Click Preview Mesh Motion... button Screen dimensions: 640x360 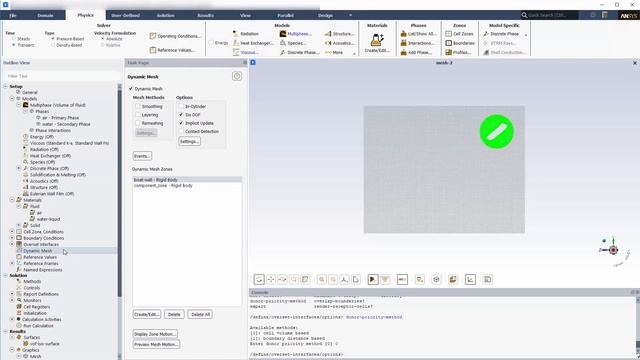click(156, 344)
